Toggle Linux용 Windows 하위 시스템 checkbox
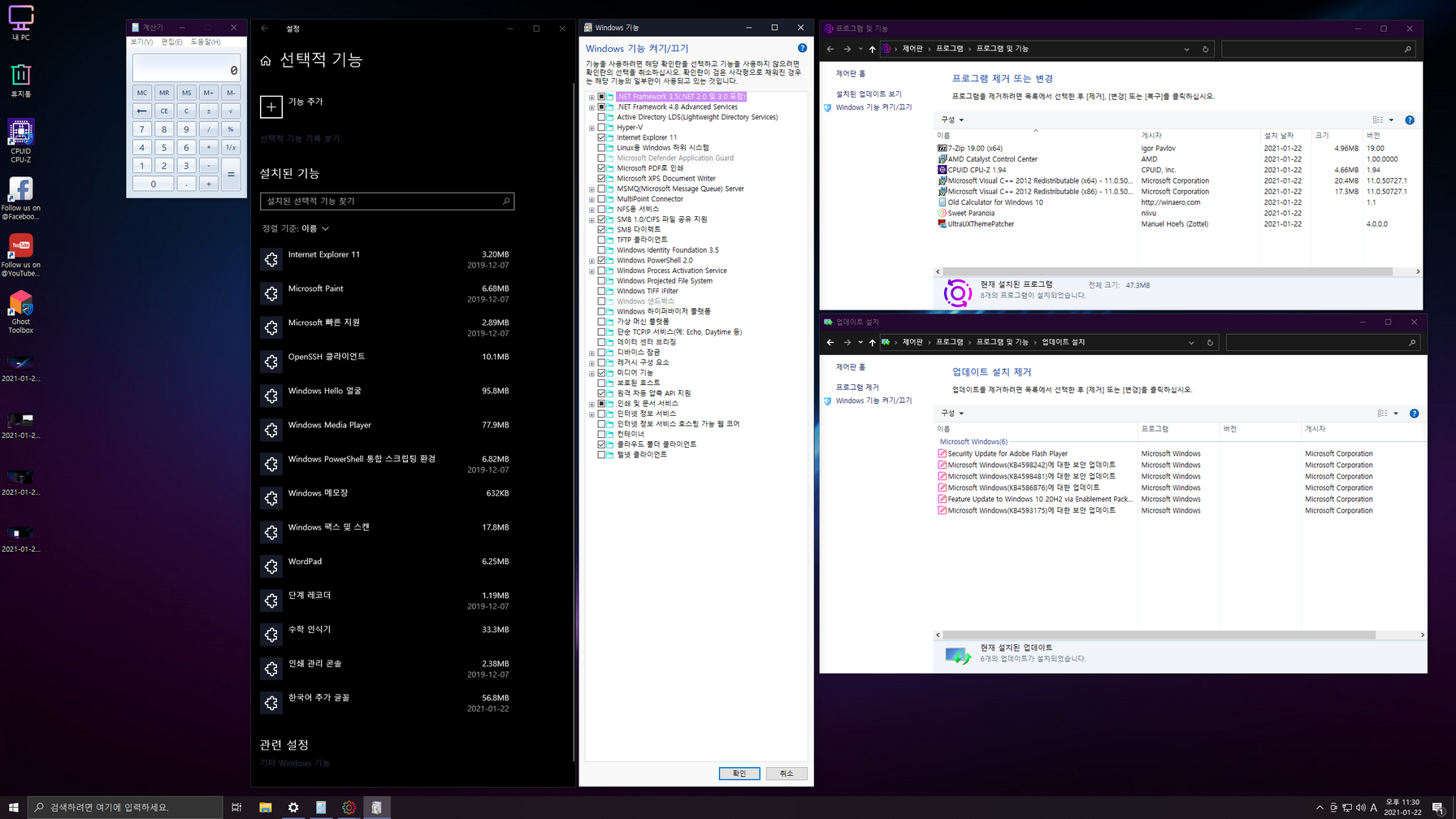The height and width of the screenshot is (819, 1456). click(x=601, y=148)
